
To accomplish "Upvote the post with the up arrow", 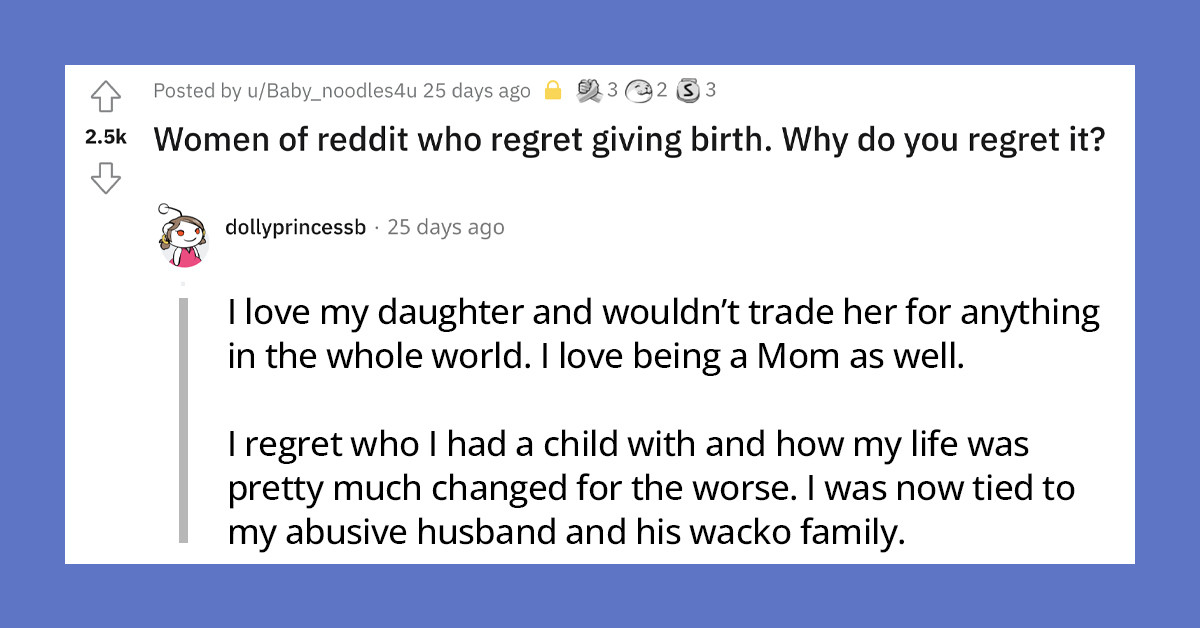I will click(x=105, y=98).
